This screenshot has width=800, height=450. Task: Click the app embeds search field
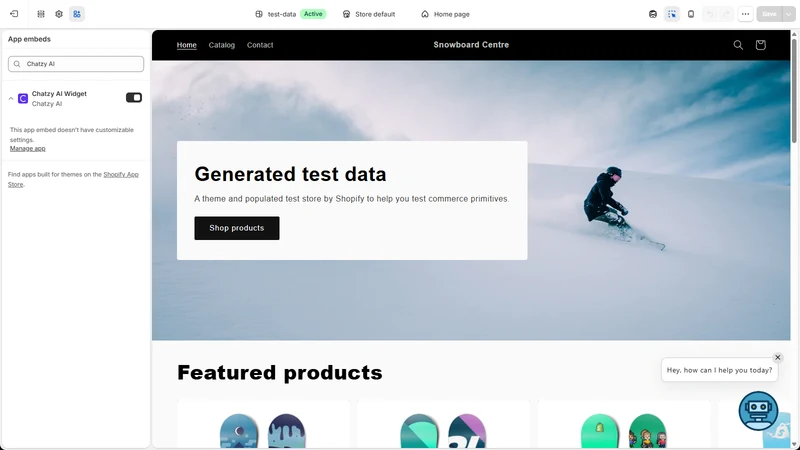point(76,64)
